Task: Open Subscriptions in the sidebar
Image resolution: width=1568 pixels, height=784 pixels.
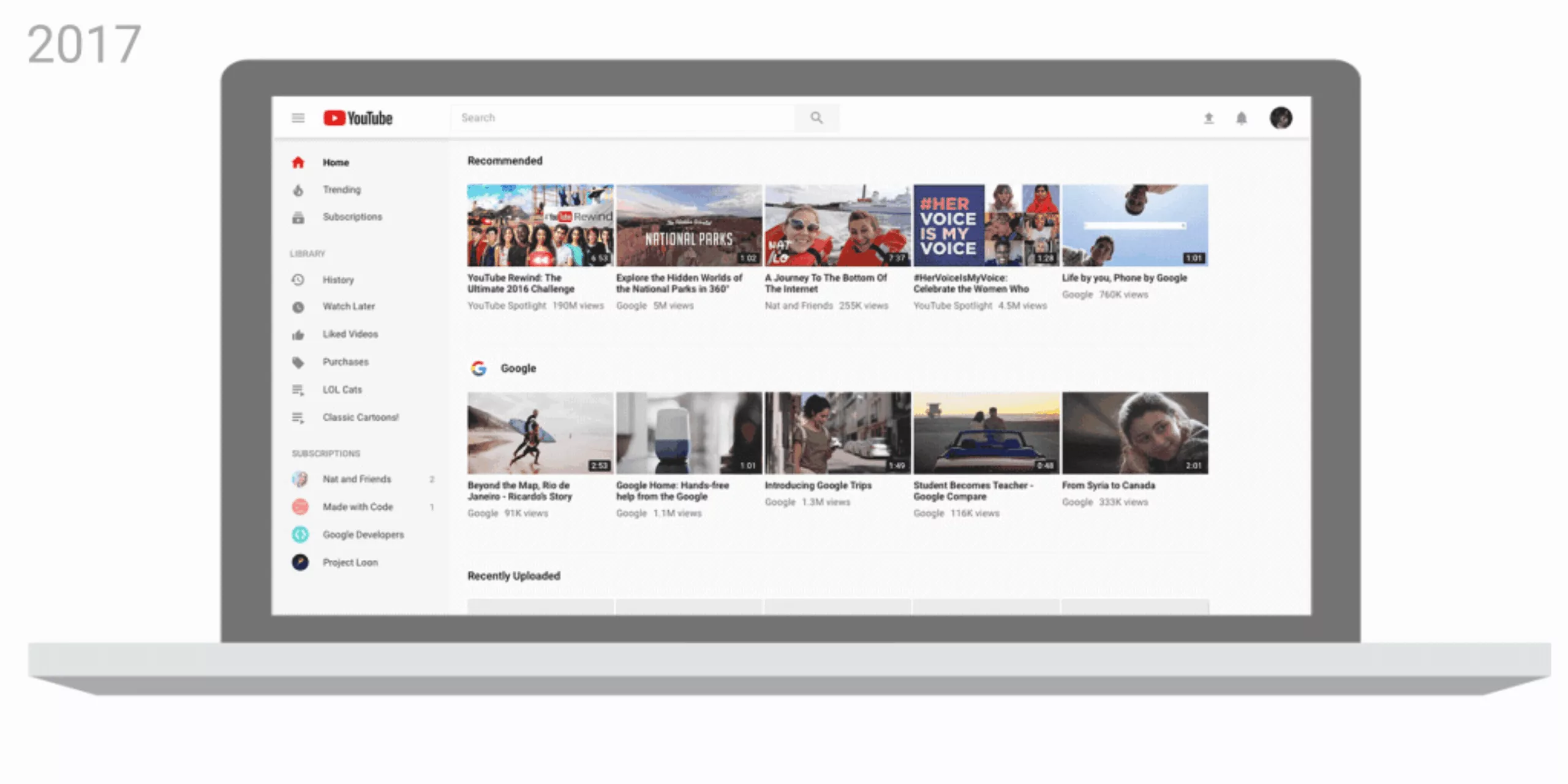Action: 352,217
